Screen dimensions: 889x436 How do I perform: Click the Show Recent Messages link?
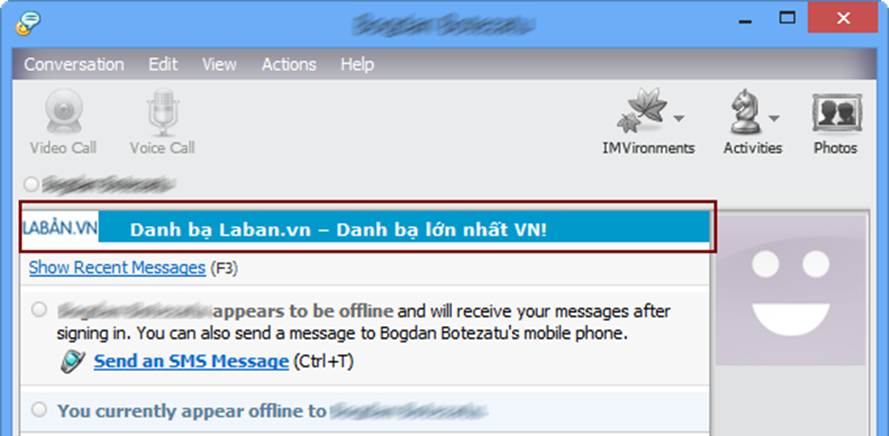tap(117, 268)
